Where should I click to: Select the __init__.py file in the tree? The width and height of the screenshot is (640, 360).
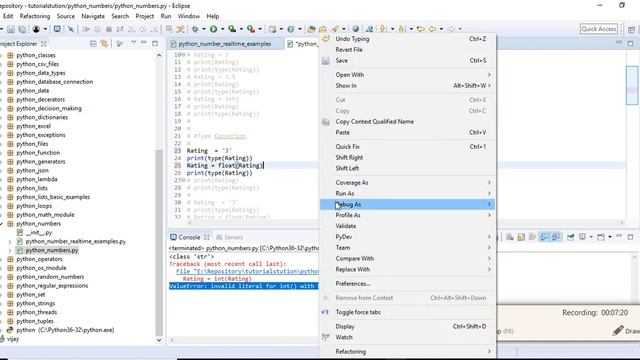tap(39, 233)
